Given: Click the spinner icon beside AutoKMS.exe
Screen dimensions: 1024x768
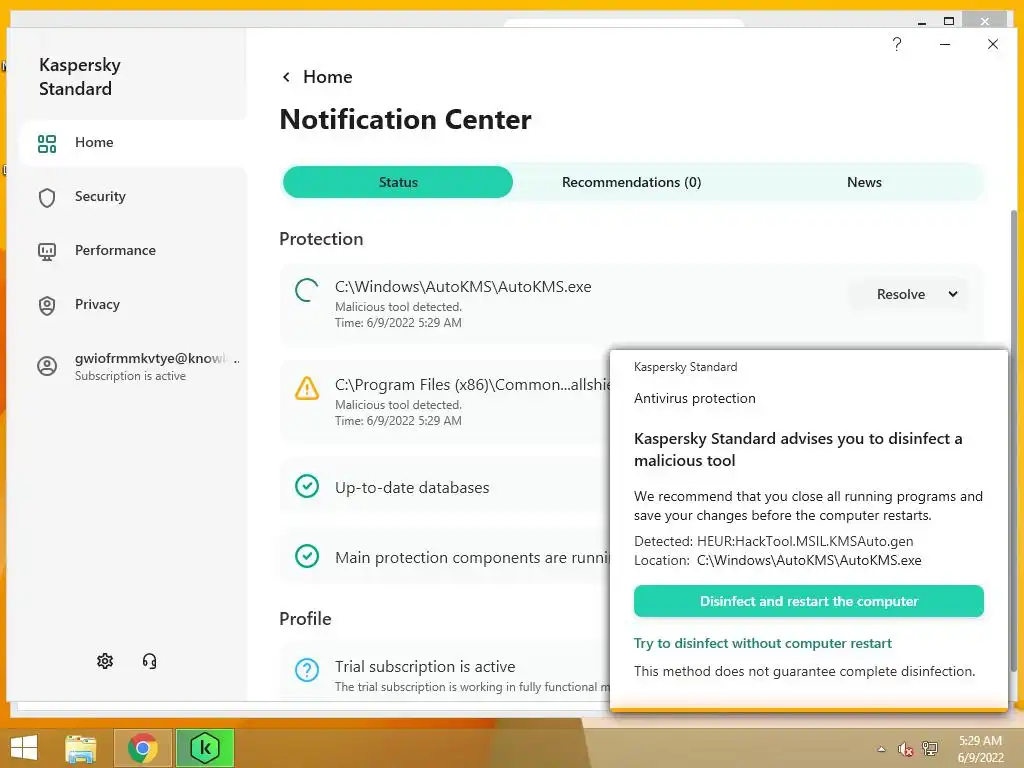Looking at the screenshot, I should [x=307, y=291].
